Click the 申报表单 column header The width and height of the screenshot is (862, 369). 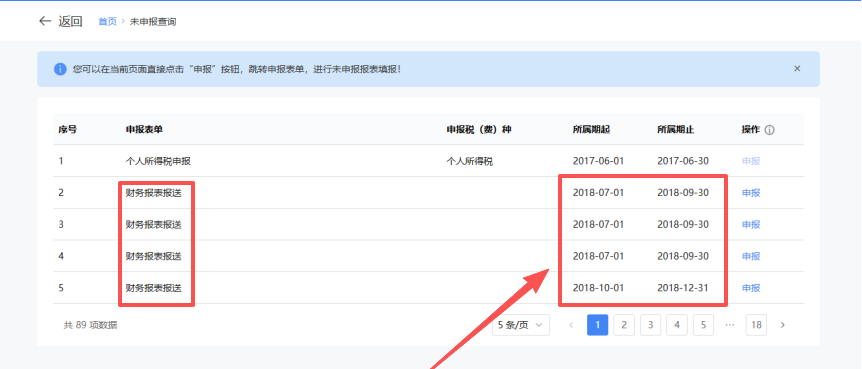(x=144, y=130)
